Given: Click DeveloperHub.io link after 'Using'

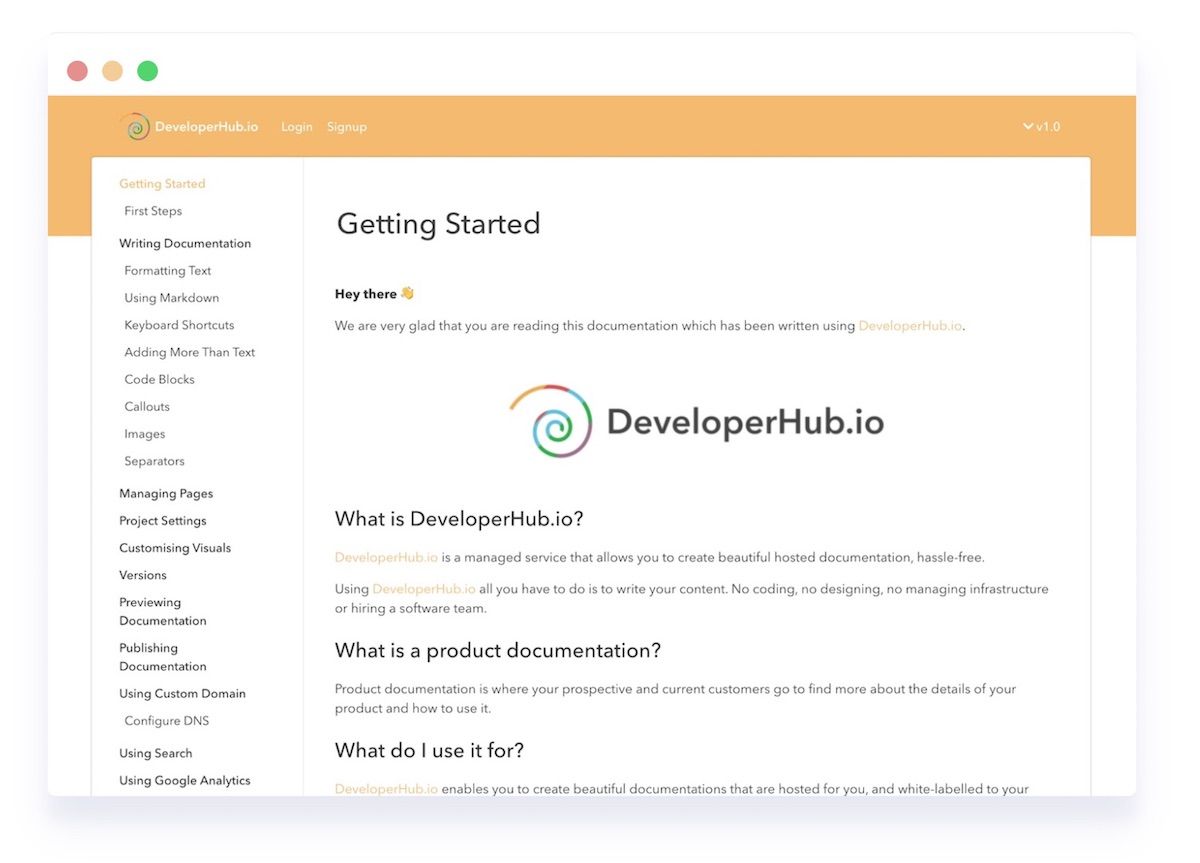Looking at the screenshot, I should [424, 589].
